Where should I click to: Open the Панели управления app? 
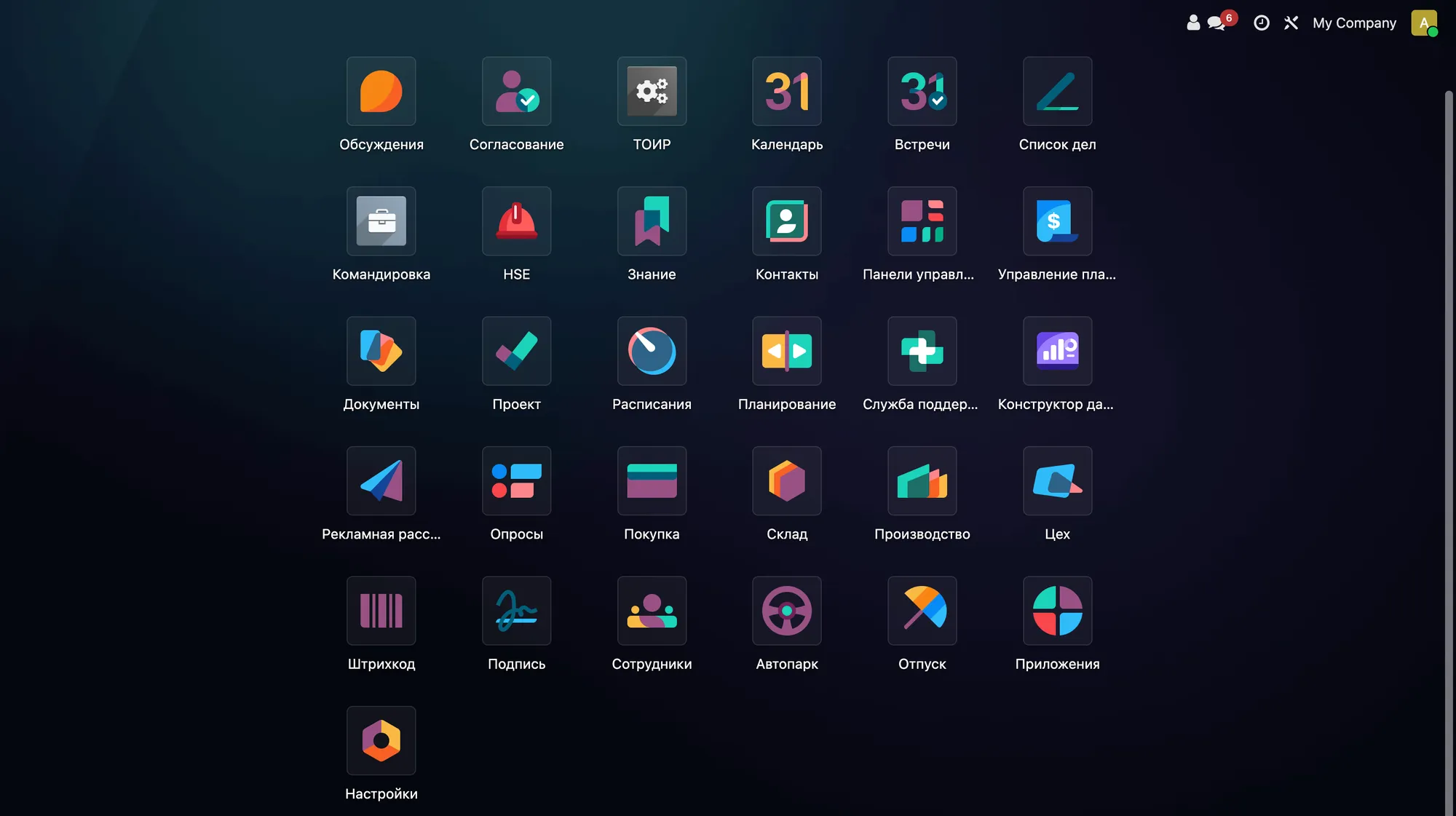922,221
